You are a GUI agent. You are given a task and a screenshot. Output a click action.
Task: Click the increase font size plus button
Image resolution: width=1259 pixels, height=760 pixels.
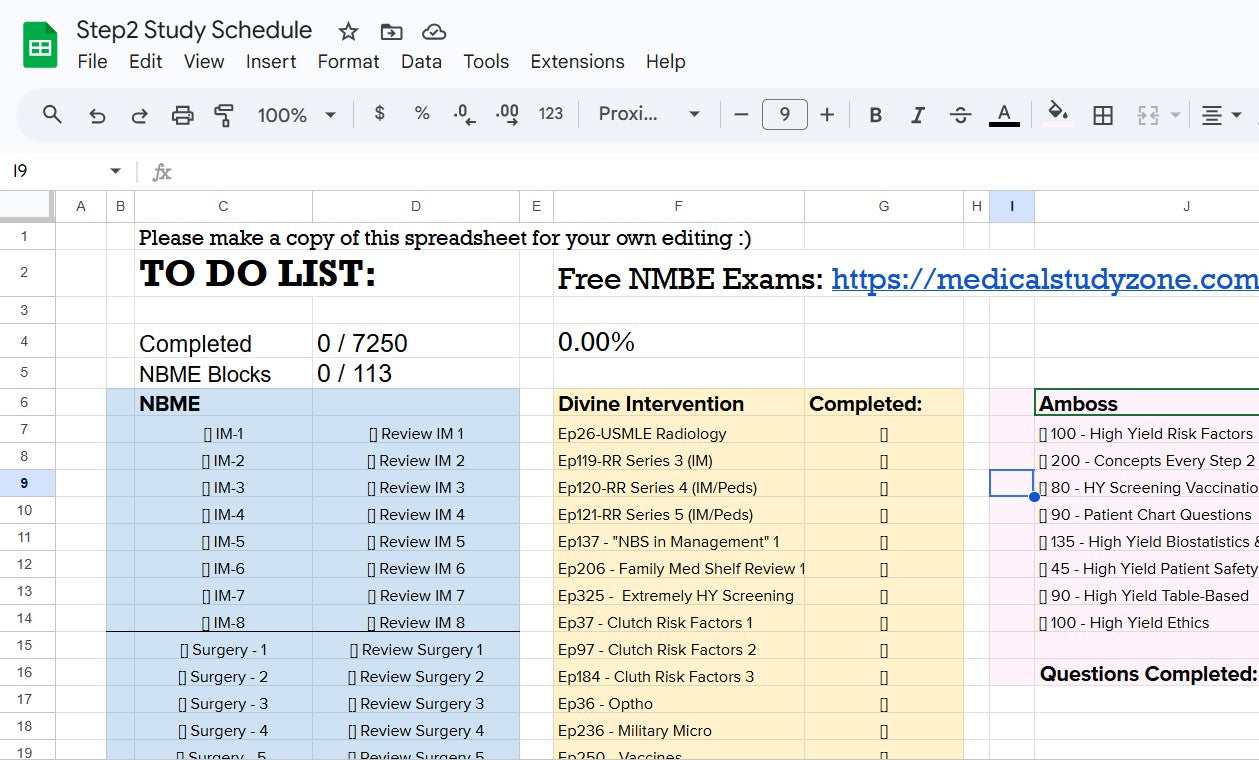click(827, 115)
